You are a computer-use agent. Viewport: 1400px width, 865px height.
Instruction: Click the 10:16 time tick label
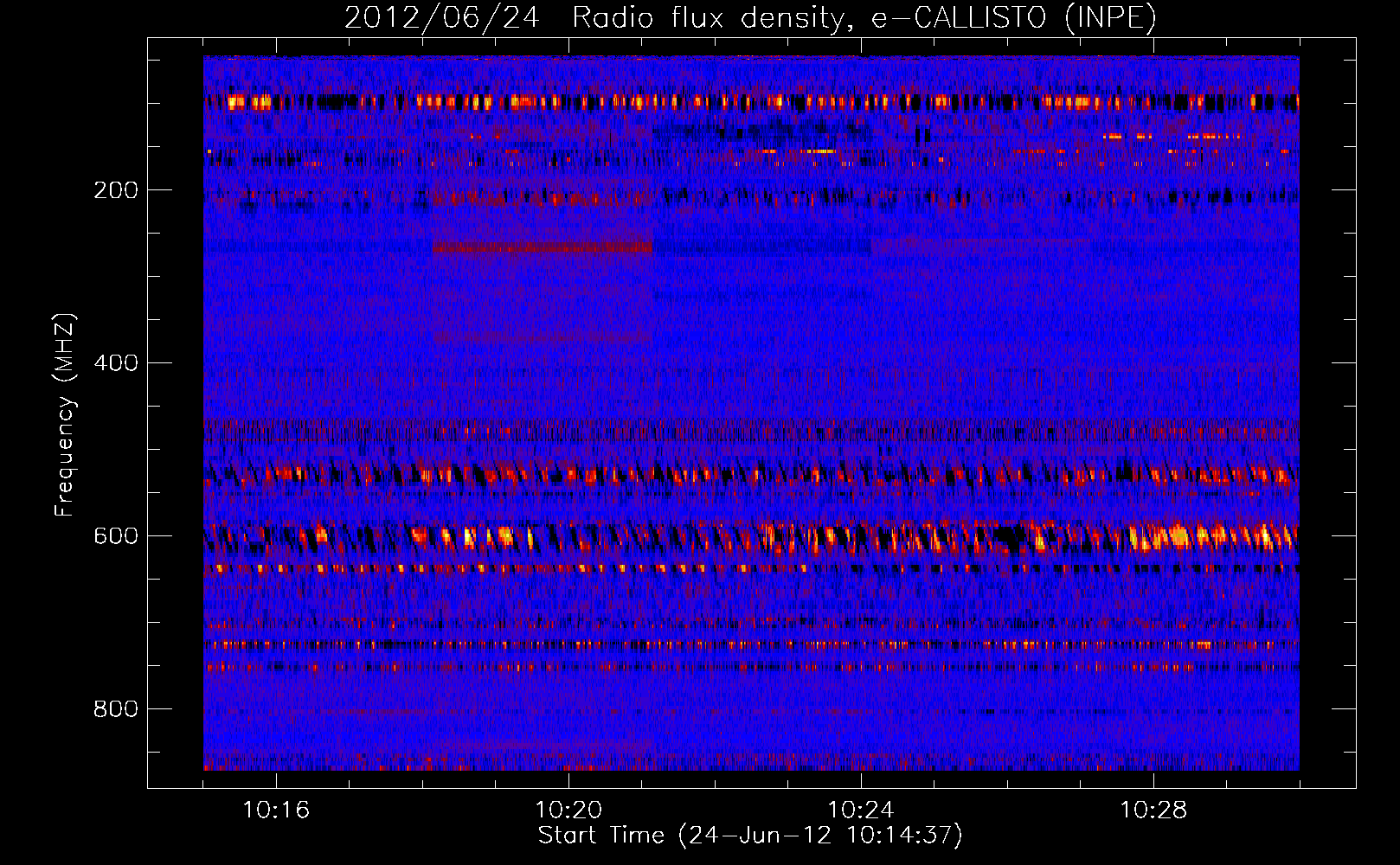click(276, 811)
